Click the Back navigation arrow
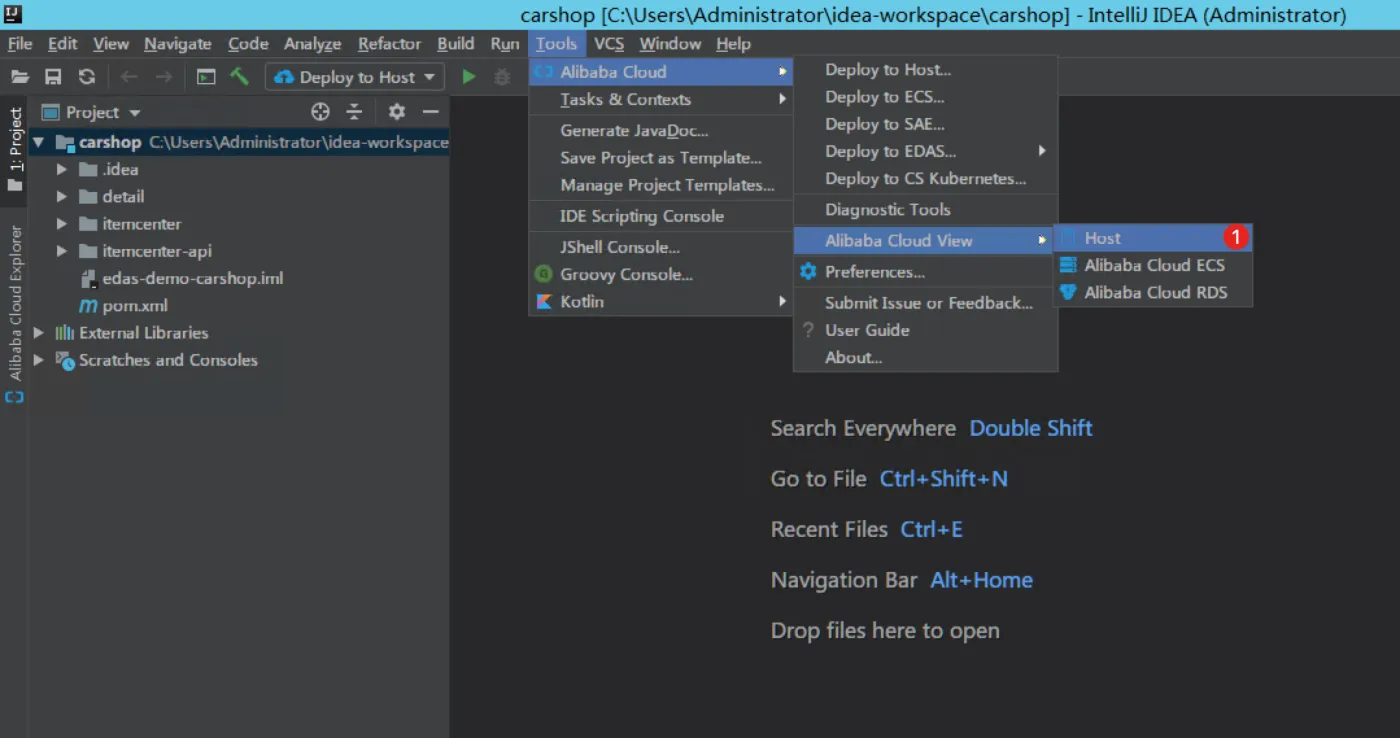 pyautogui.click(x=129, y=77)
